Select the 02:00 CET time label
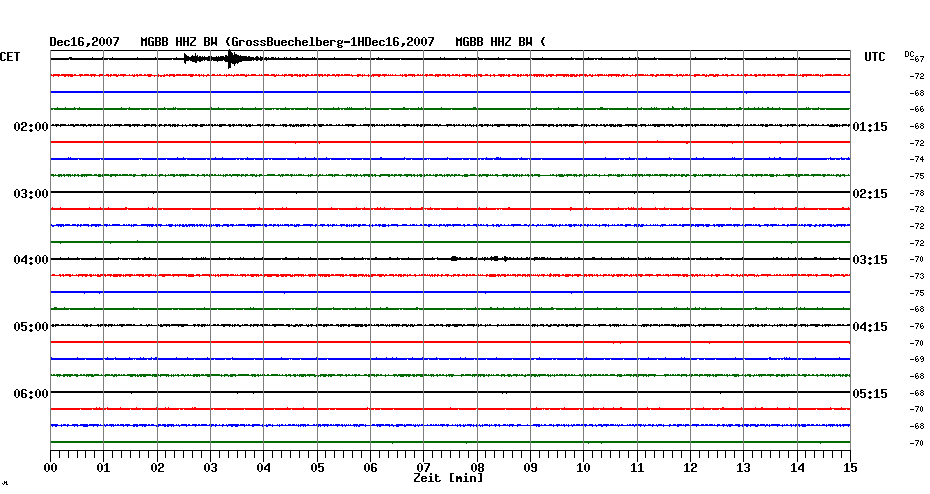 (31, 127)
